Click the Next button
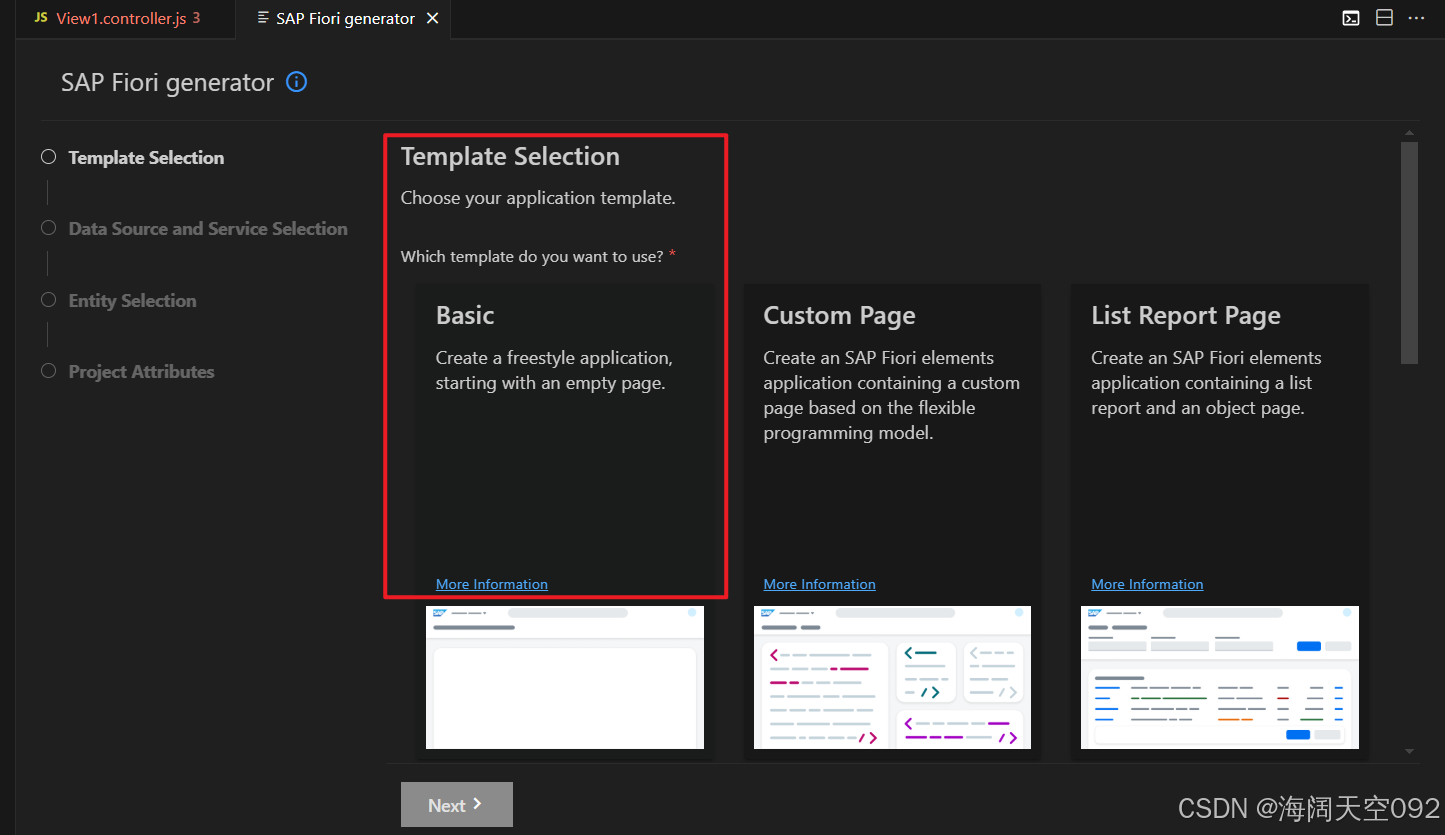Screen dimensions: 1445x835 457,805
